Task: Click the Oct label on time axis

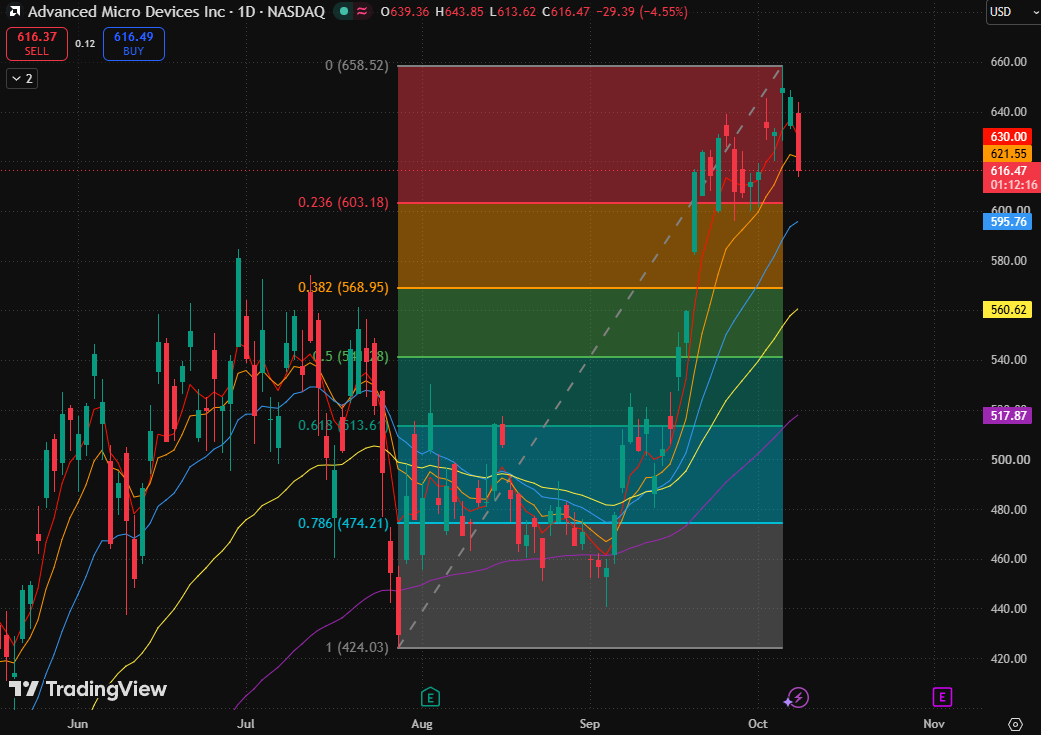Action: 758,724
